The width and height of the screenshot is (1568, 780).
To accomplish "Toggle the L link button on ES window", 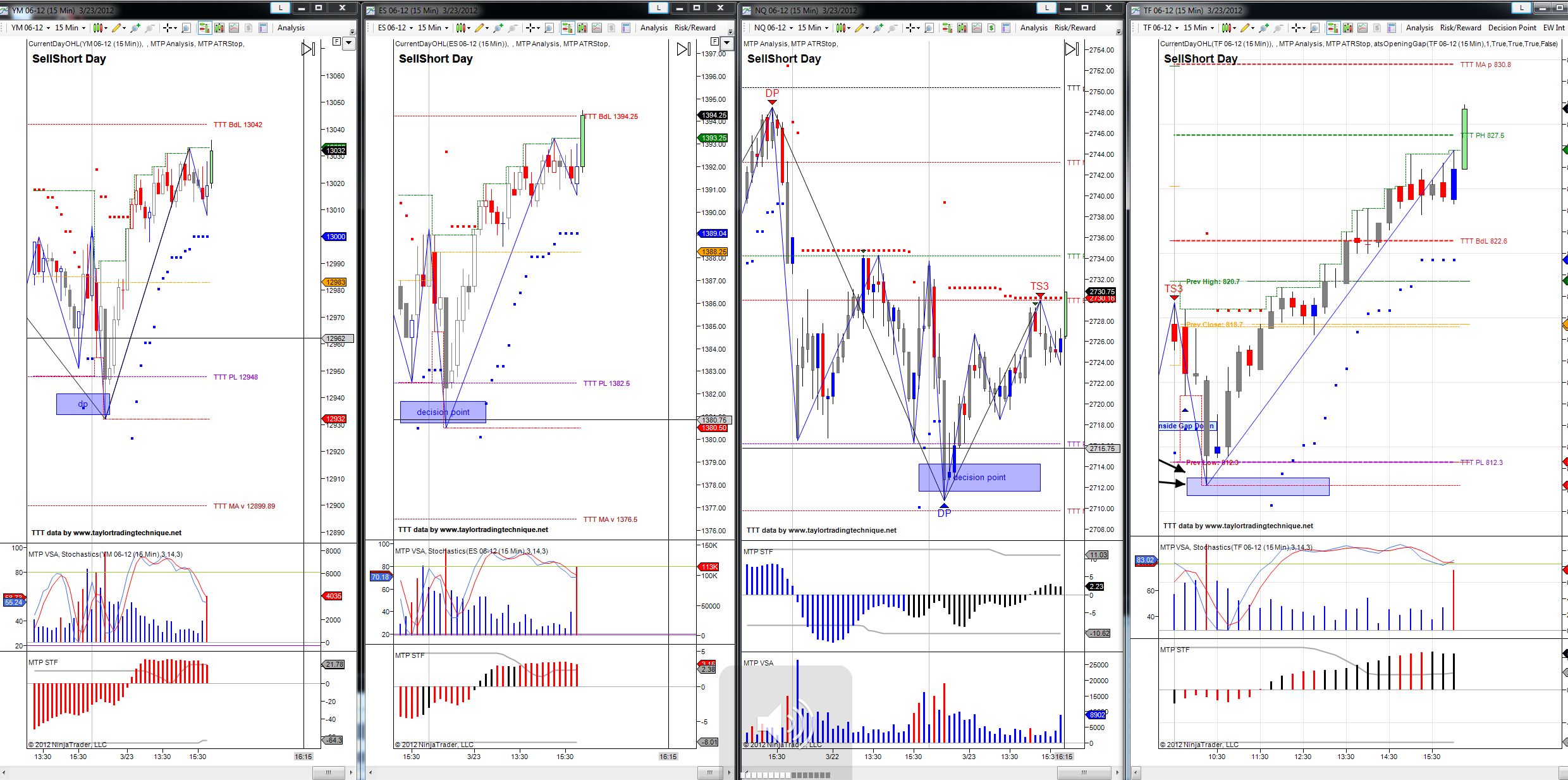I will [x=658, y=8].
